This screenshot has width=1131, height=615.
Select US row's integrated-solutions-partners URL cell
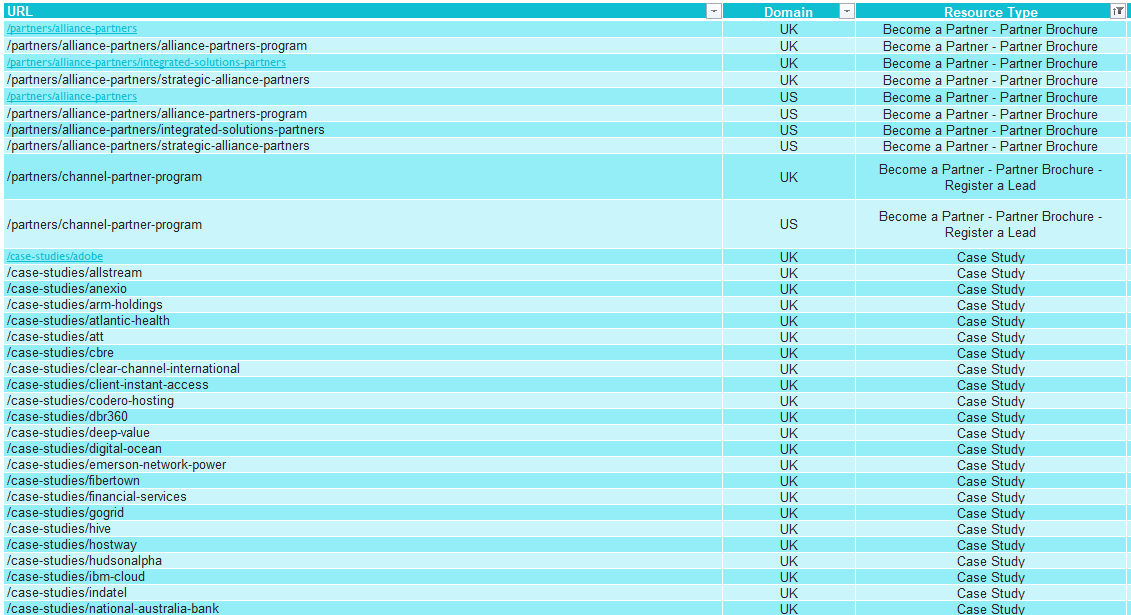(363, 130)
